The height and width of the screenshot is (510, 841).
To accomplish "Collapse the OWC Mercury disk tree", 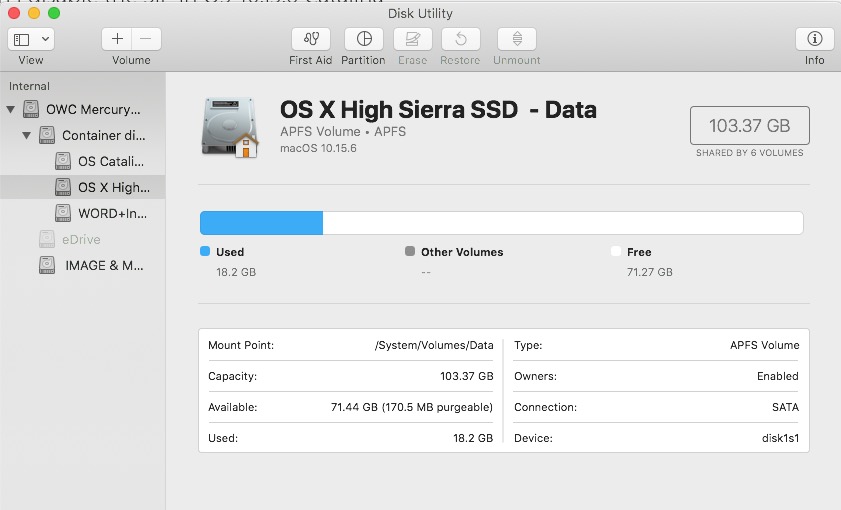I will 10,109.
